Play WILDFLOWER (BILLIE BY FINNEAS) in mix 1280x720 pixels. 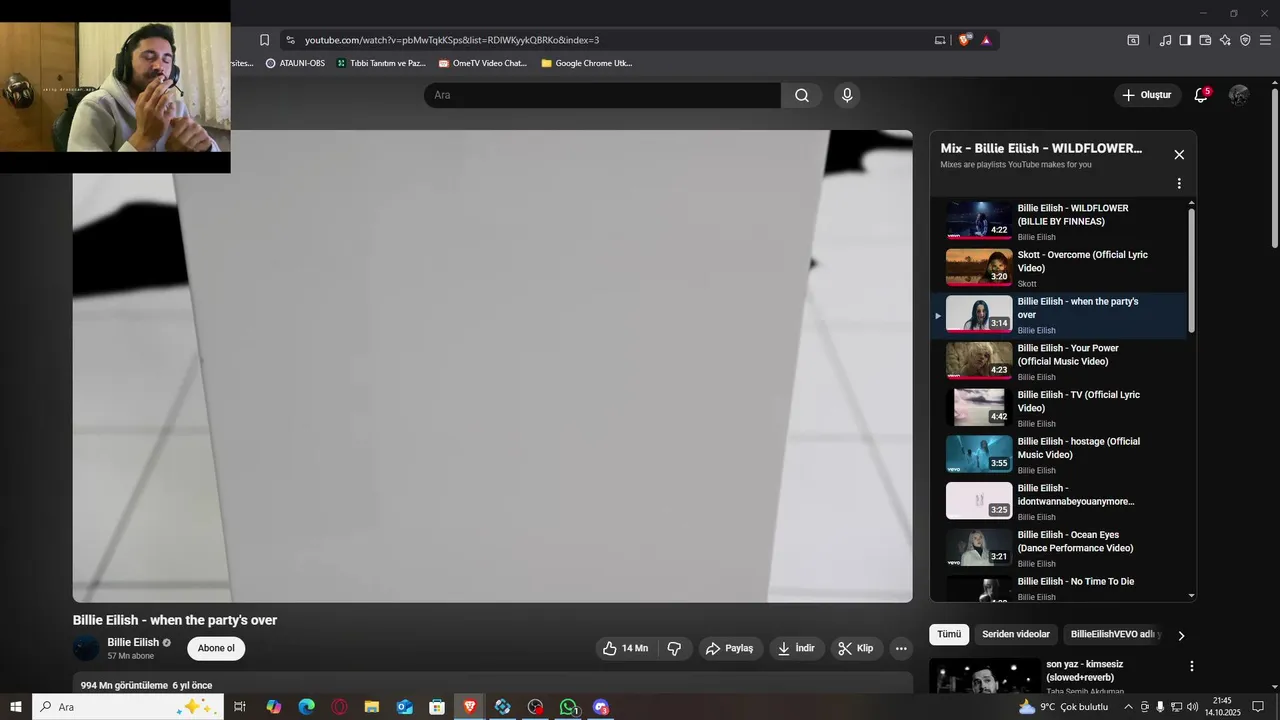point(1060,221)
